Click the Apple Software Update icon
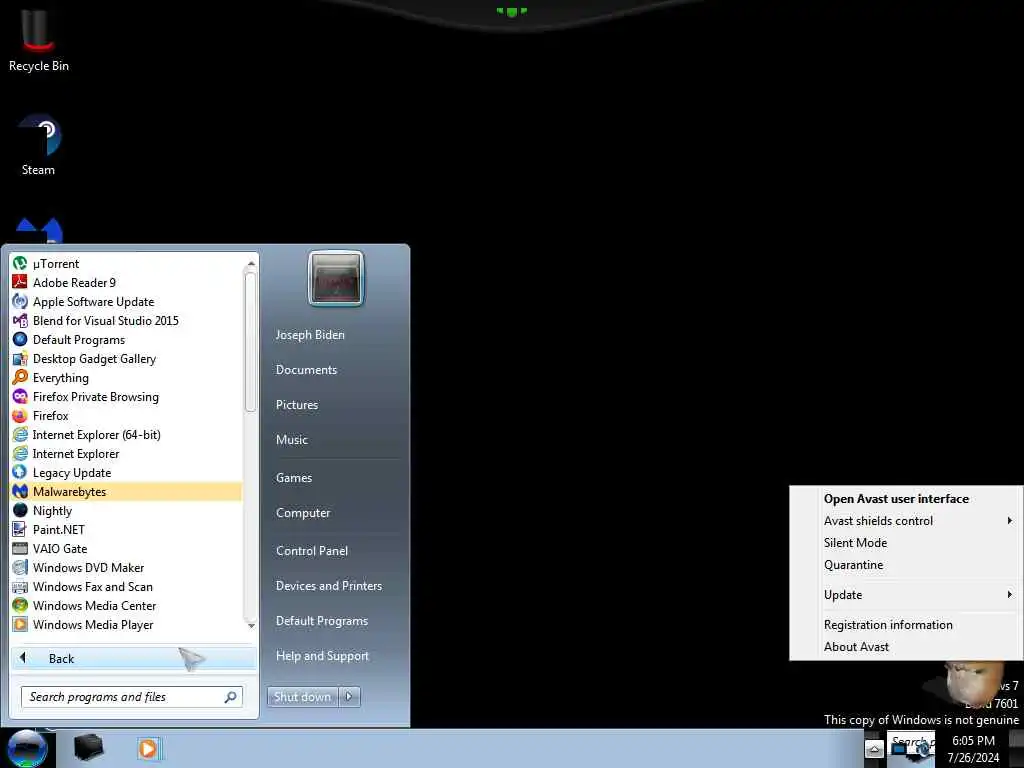Viewport: 1024px width, 768px height. [x=20, y=301]
